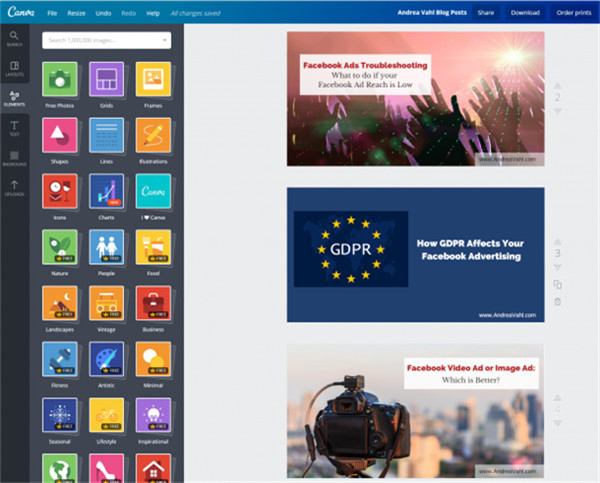Open the I love Canva category
This screenshot has width=600, height=483.
(x=153, y=191)
